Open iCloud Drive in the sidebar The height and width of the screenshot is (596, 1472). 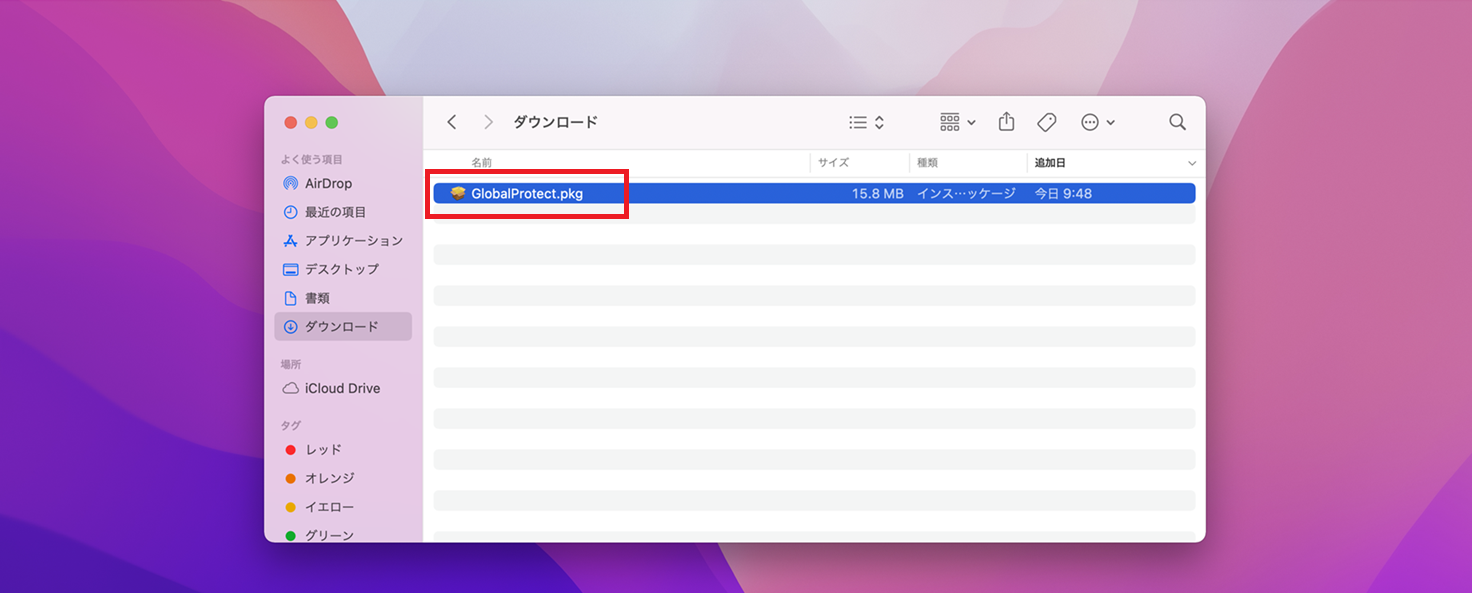343,388
